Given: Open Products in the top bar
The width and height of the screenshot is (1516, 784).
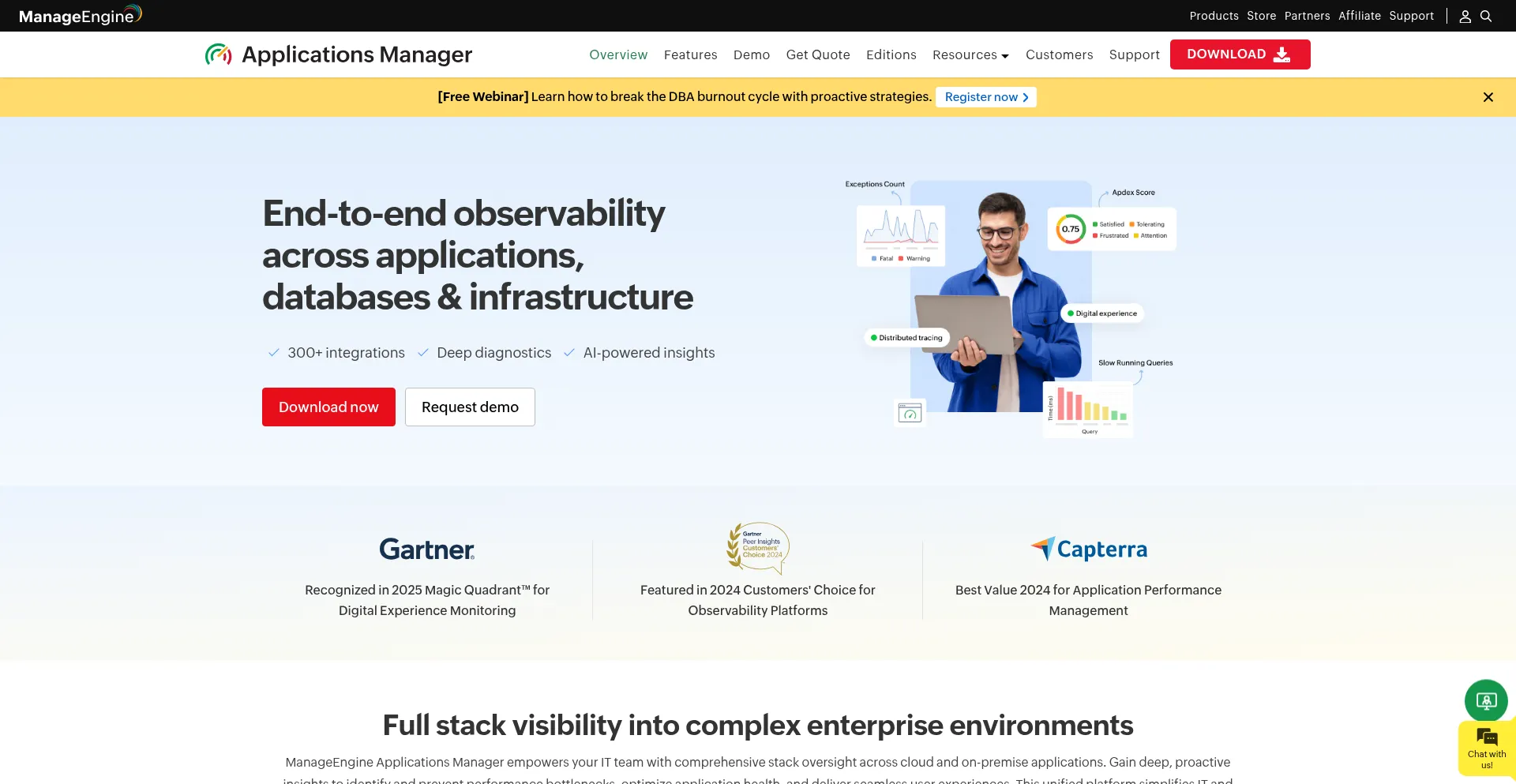Looking at the screenshot, I should (1214, 16).
